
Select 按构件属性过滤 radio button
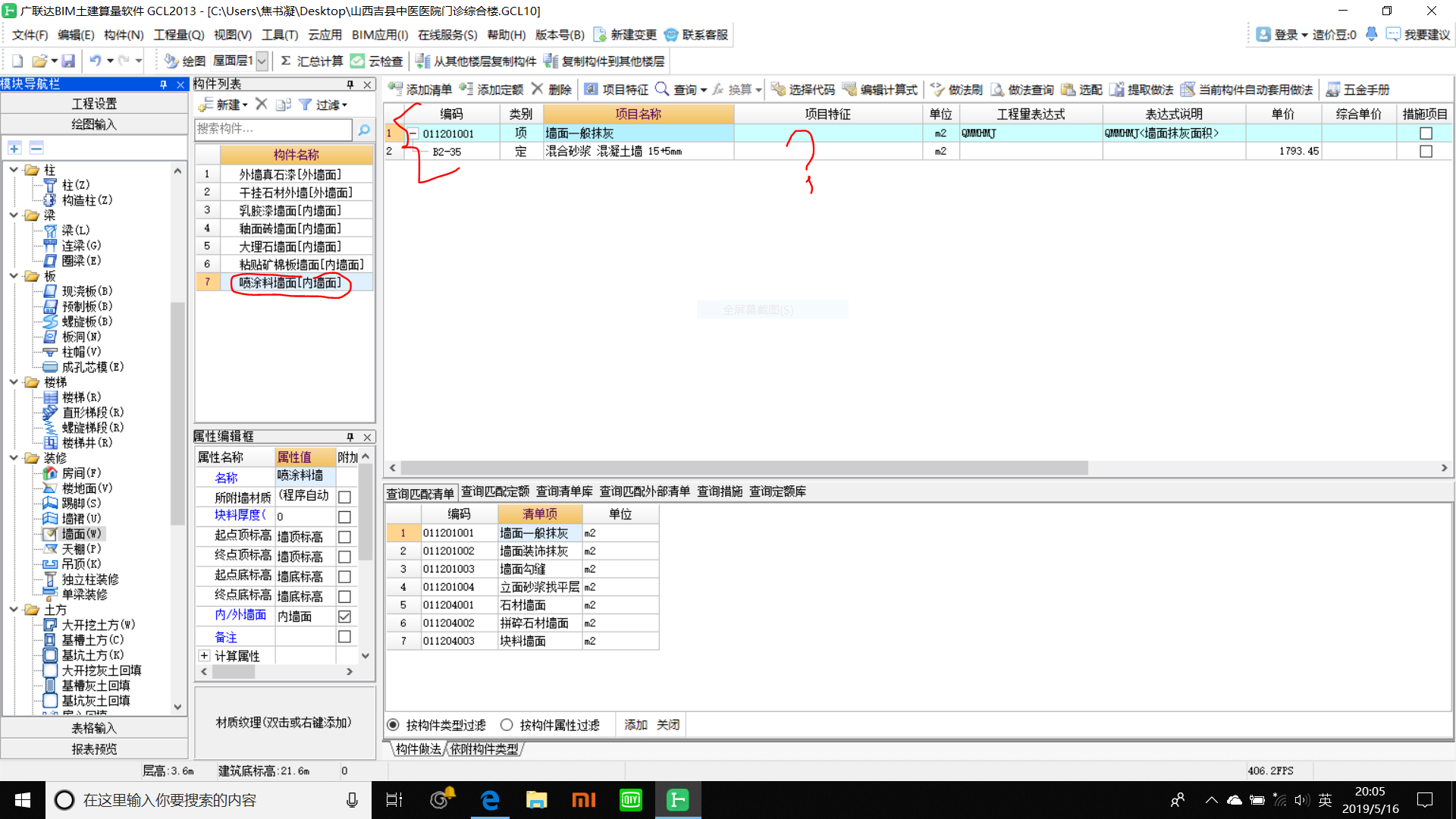click(x=507, y=725)
